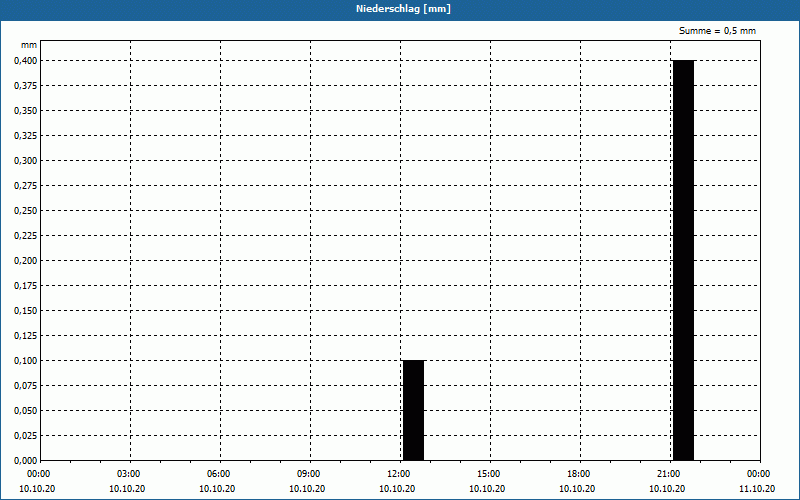This screenshot has width=800, height=500.
Task: Click the 0,175 y-axis value
Action: (26, 286)
